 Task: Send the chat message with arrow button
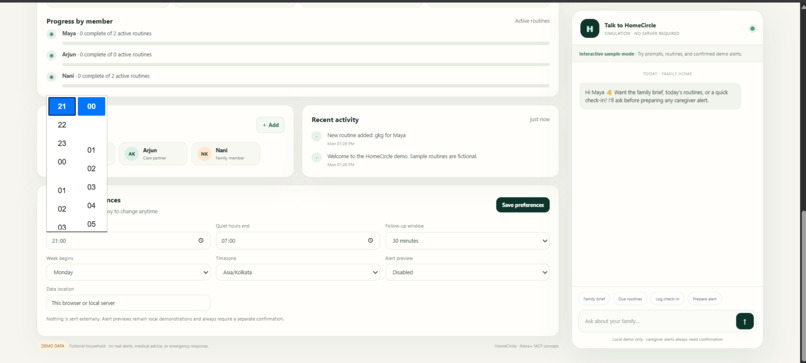pyautogui.click(x=744, y=321)
